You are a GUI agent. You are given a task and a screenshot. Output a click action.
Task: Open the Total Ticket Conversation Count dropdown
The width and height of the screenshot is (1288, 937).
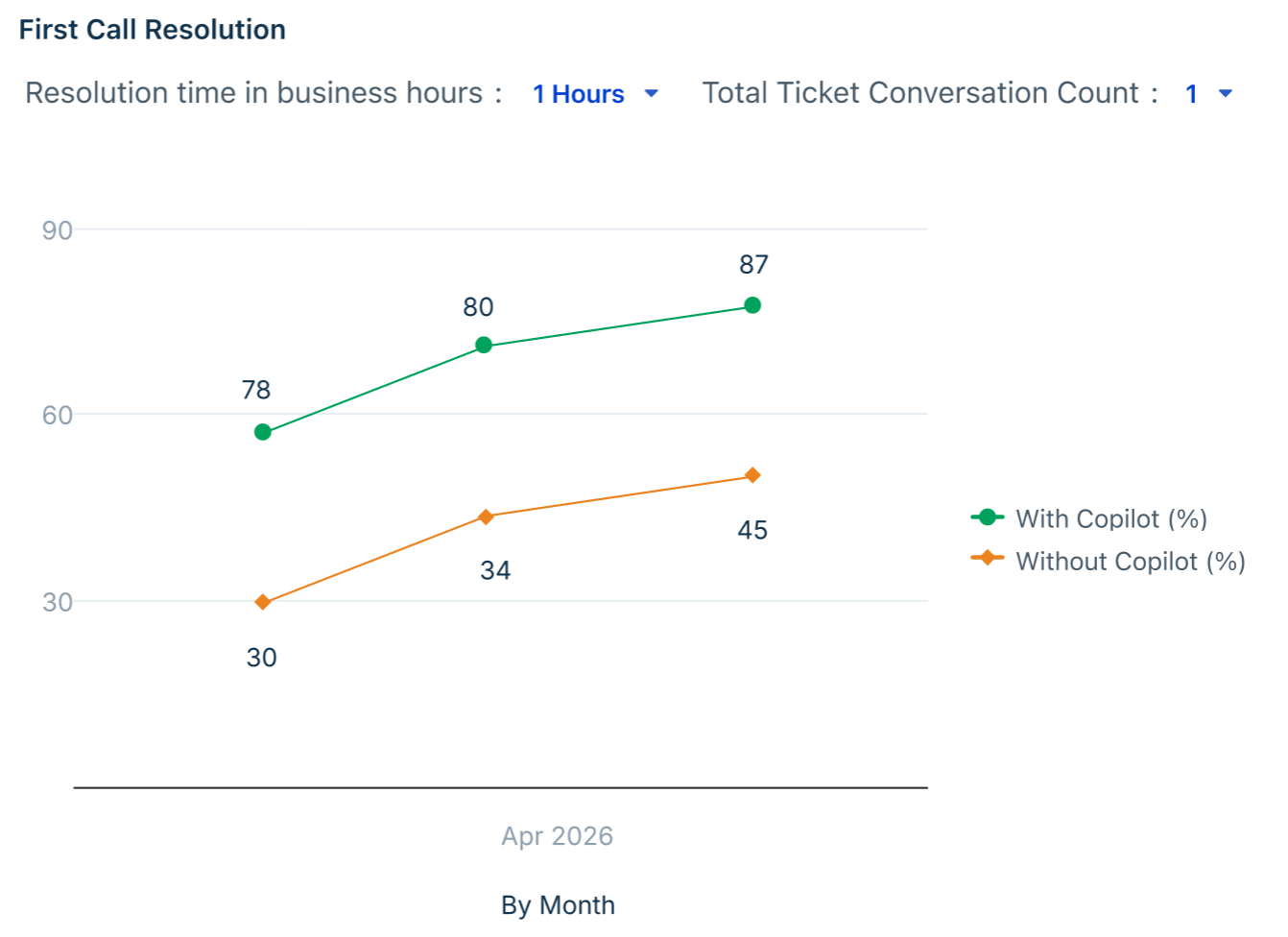click(1208, 94)
